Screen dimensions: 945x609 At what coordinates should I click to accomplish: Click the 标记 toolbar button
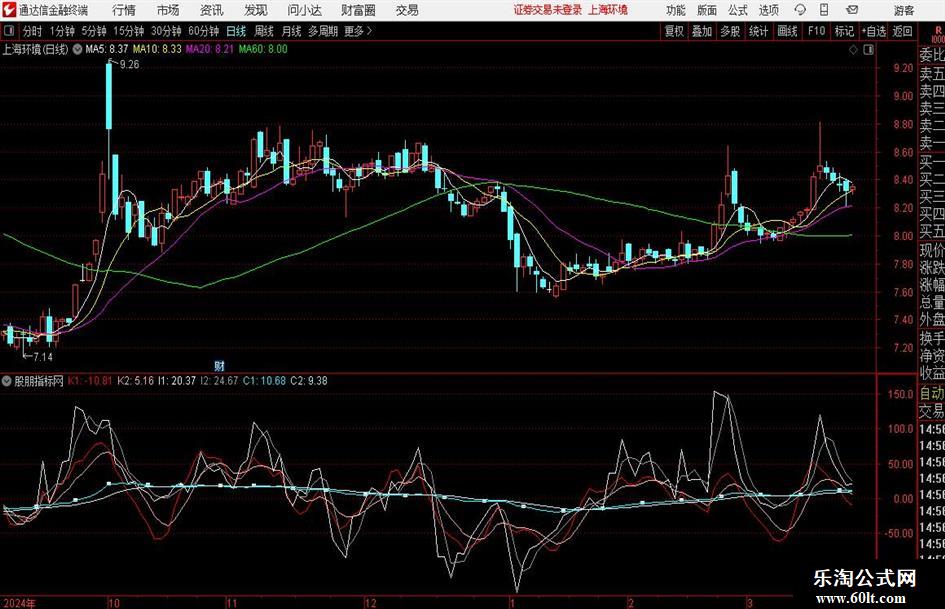[x=844, y=31]
